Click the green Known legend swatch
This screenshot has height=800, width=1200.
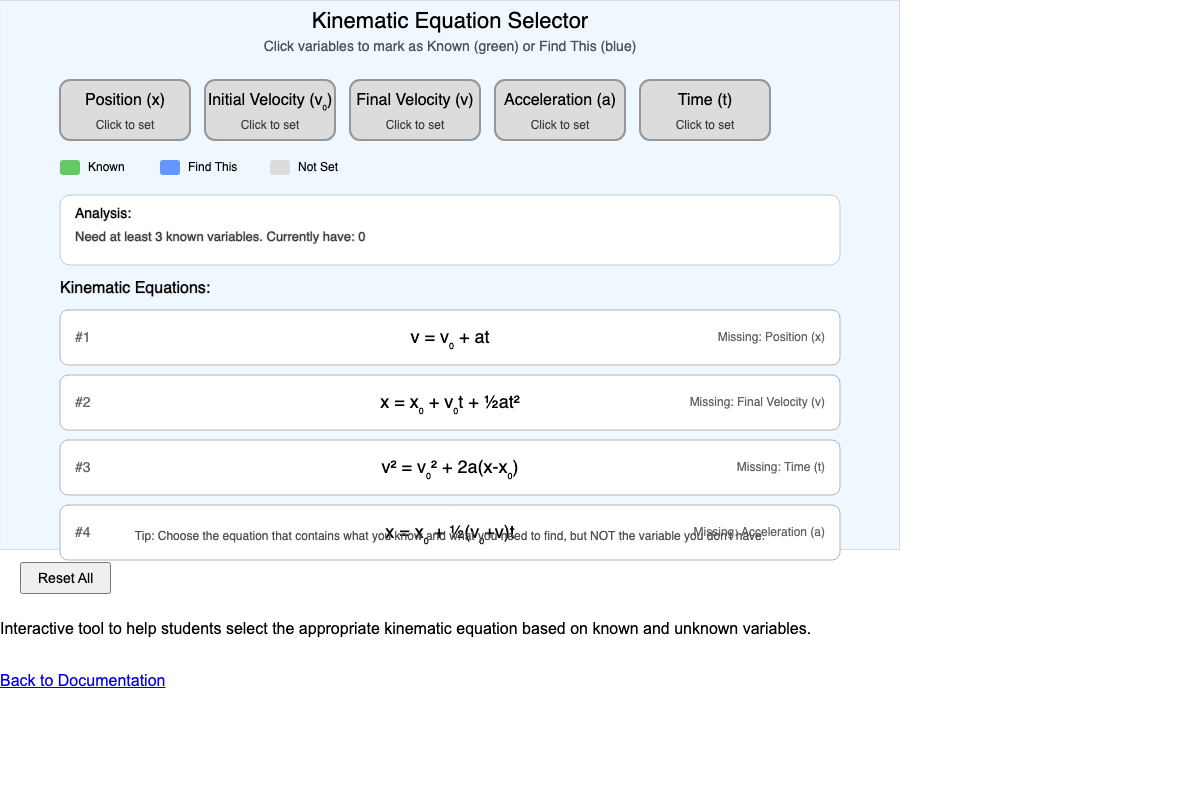(68, 167)
